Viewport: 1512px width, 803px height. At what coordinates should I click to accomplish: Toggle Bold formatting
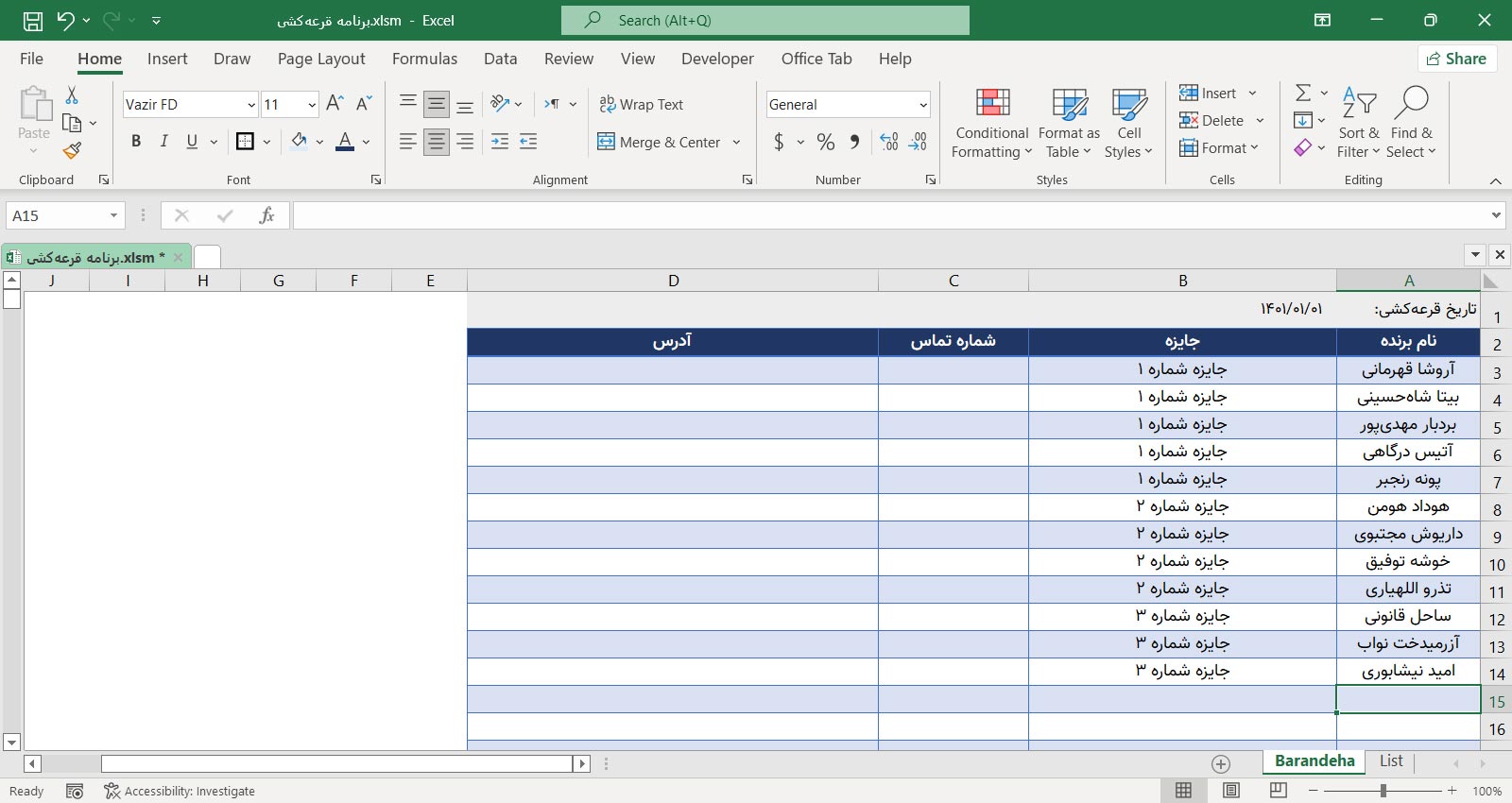(136, 142)
